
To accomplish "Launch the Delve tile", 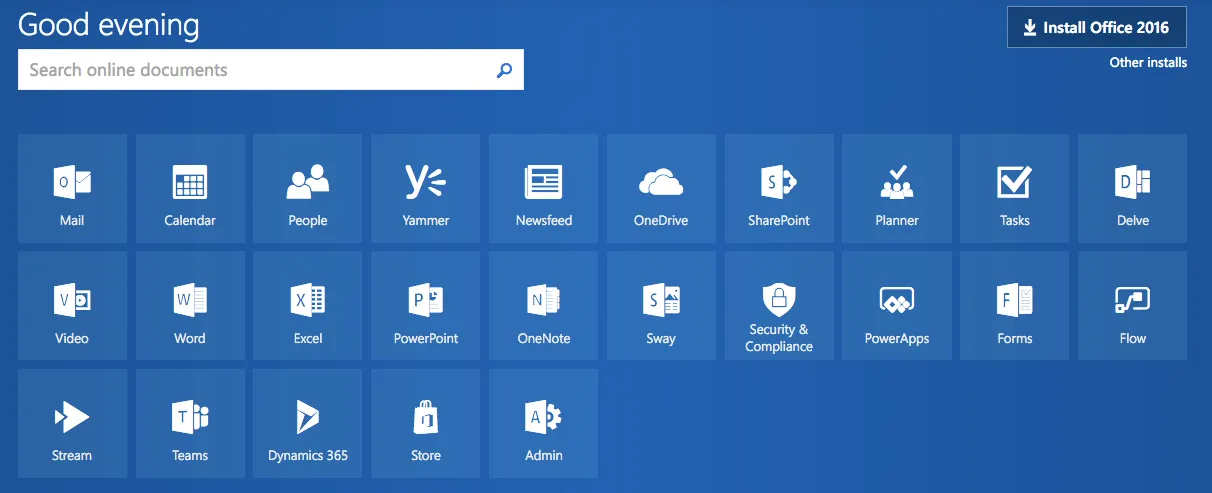I will click(x=1132, y=188).
